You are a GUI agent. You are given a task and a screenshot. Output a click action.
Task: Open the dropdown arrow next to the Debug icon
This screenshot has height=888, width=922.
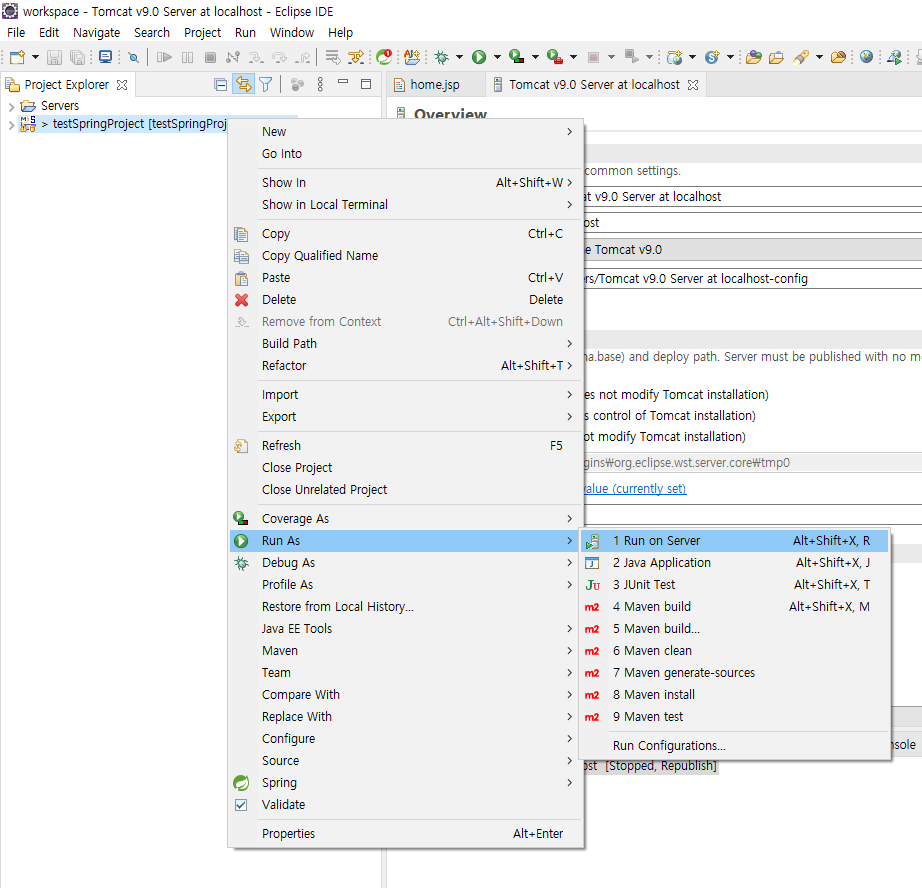(459, 57)
